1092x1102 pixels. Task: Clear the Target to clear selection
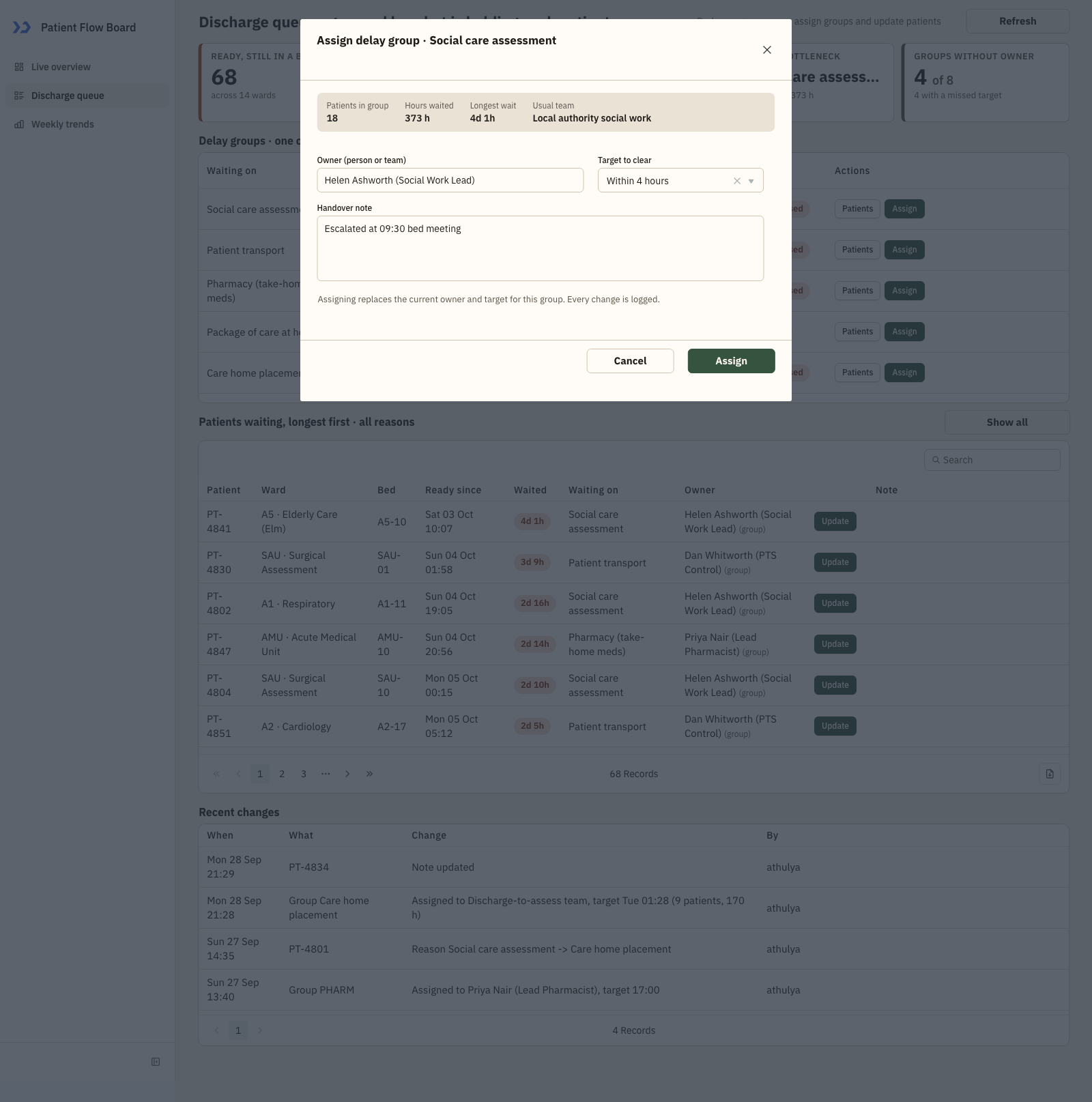[x=737, y=181]
